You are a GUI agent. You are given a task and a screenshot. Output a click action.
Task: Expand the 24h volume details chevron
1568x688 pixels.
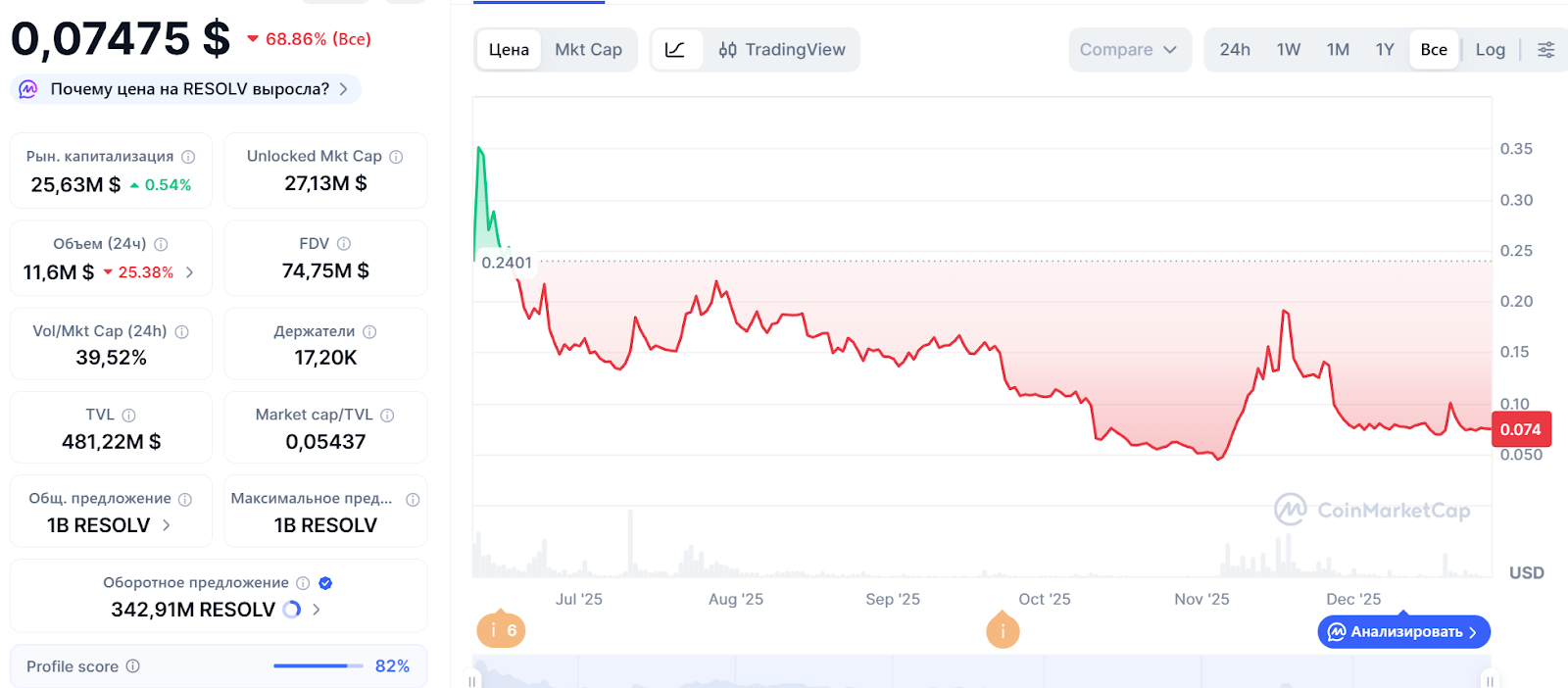[x=189, y=272]
